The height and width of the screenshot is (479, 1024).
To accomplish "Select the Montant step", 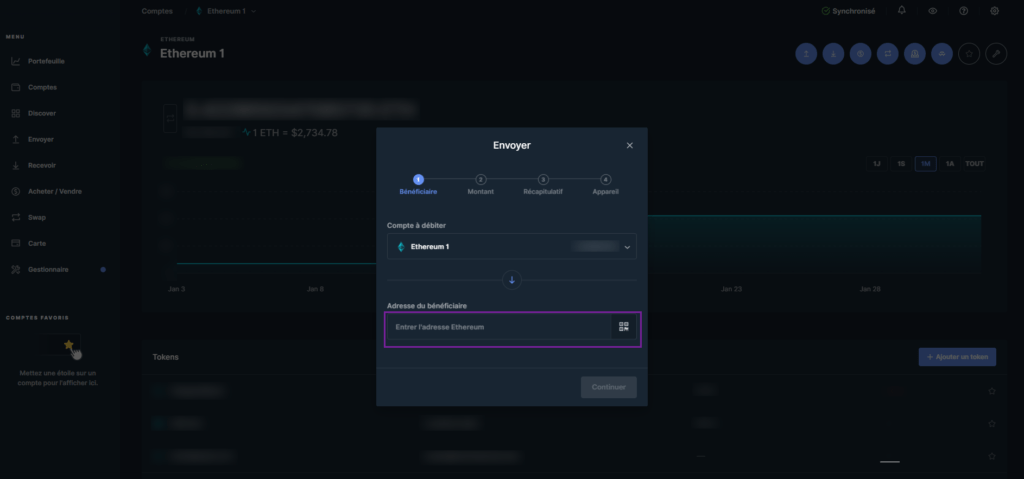I will [x=481, y=185].
